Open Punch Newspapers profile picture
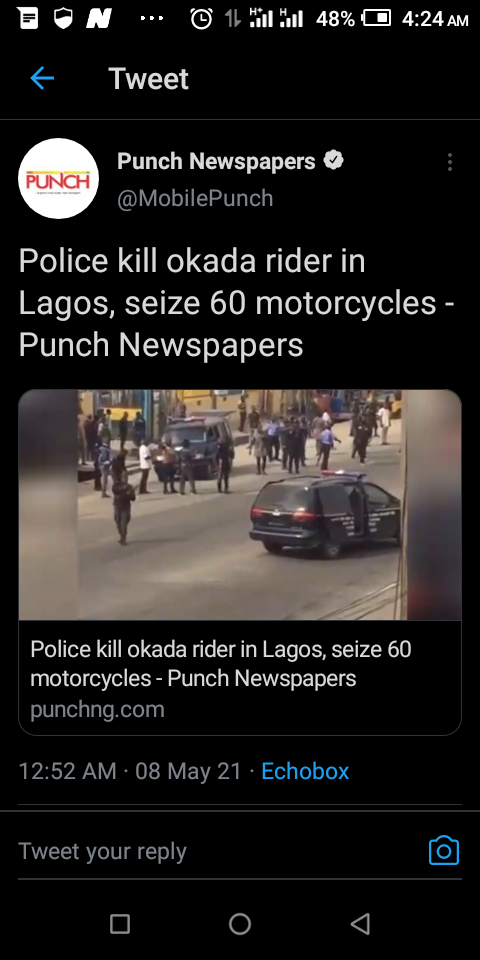Image resolution: width=480 pixels, height=960 pixels. pyautogui.click(x=59, y=178)
